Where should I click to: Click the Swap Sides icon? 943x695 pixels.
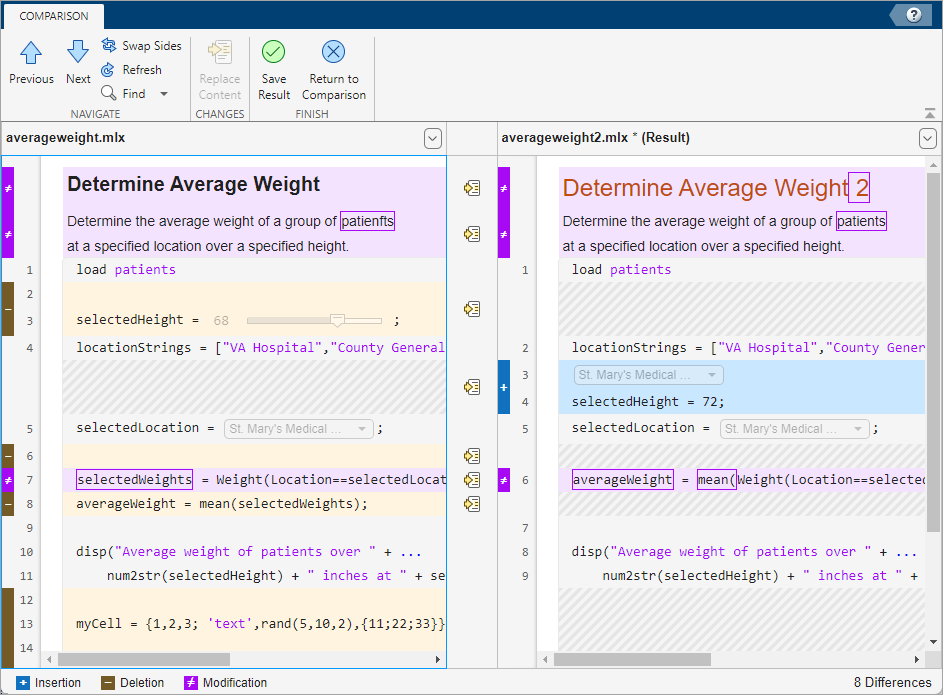[x=108, y=45]
